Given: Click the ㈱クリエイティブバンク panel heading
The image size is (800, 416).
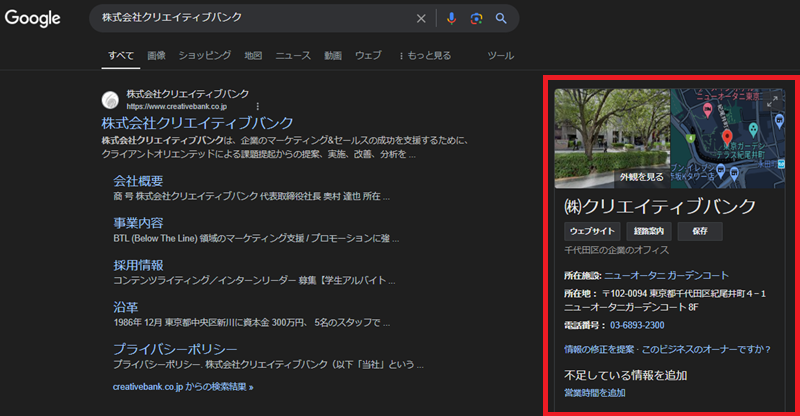Looking at the screenshot, I should coord(660,206).
